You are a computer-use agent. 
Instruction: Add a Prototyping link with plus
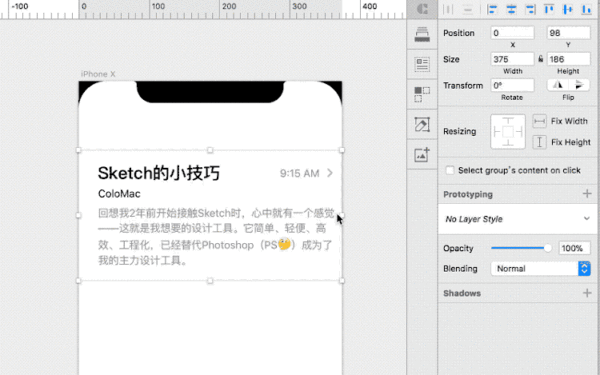pos(587,194)
